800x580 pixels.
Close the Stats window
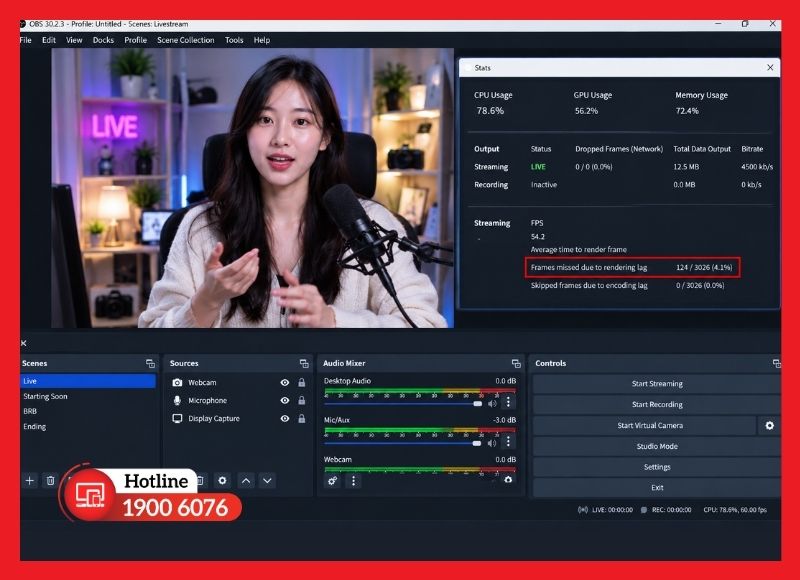pos(770,67)
